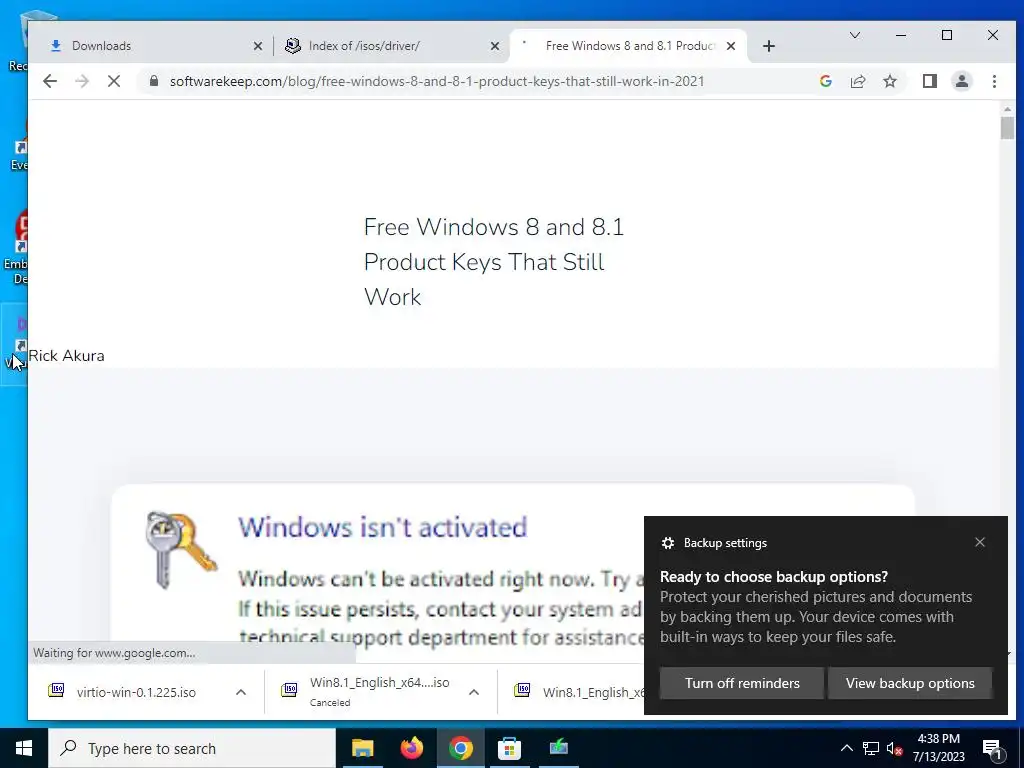Click scrollbar up arrow

click(1007, 109)
